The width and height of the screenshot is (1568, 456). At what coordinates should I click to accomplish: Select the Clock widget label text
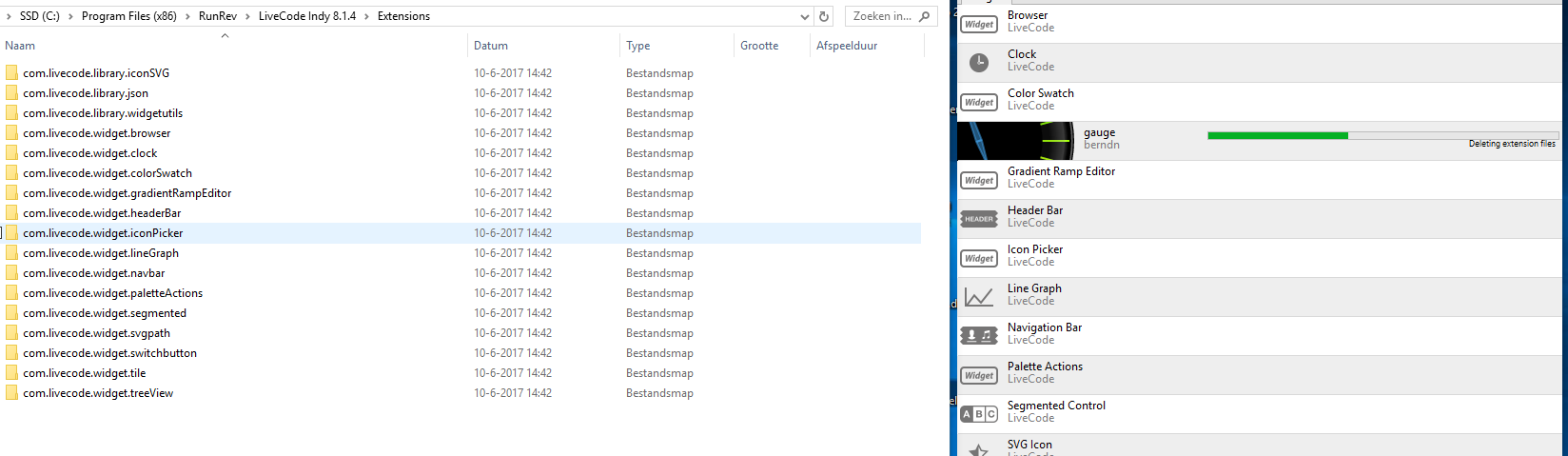tap(1022, 54)
